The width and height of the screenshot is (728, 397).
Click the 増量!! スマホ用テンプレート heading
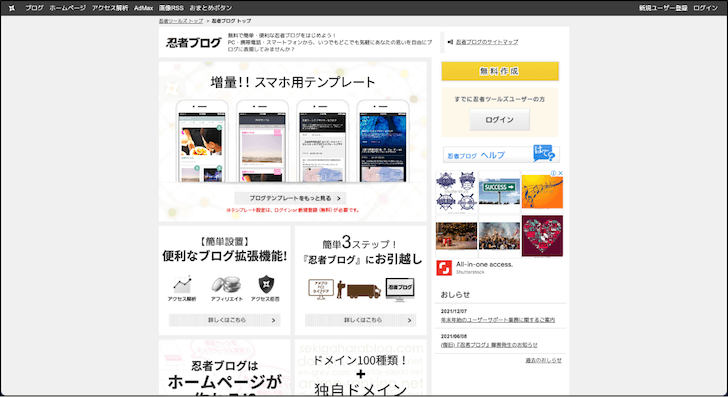293,82
